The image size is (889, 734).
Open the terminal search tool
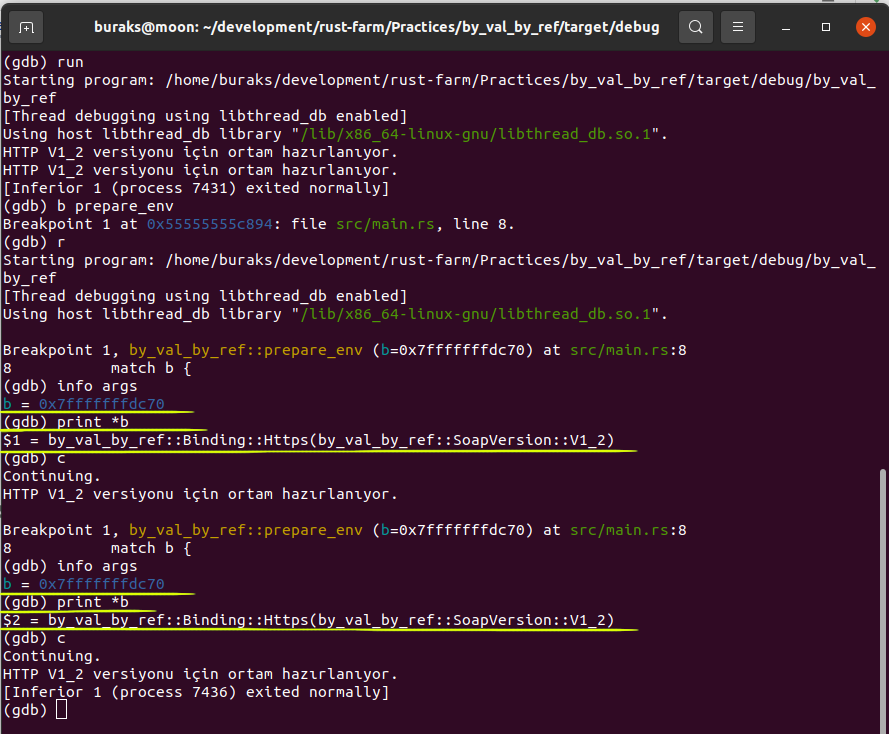click(x=696, y=27)
